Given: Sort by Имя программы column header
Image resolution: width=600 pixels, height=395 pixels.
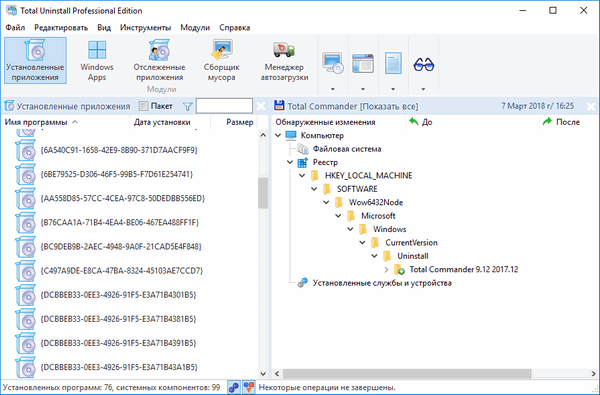Looking at the screenshot, I should point(65,122).
